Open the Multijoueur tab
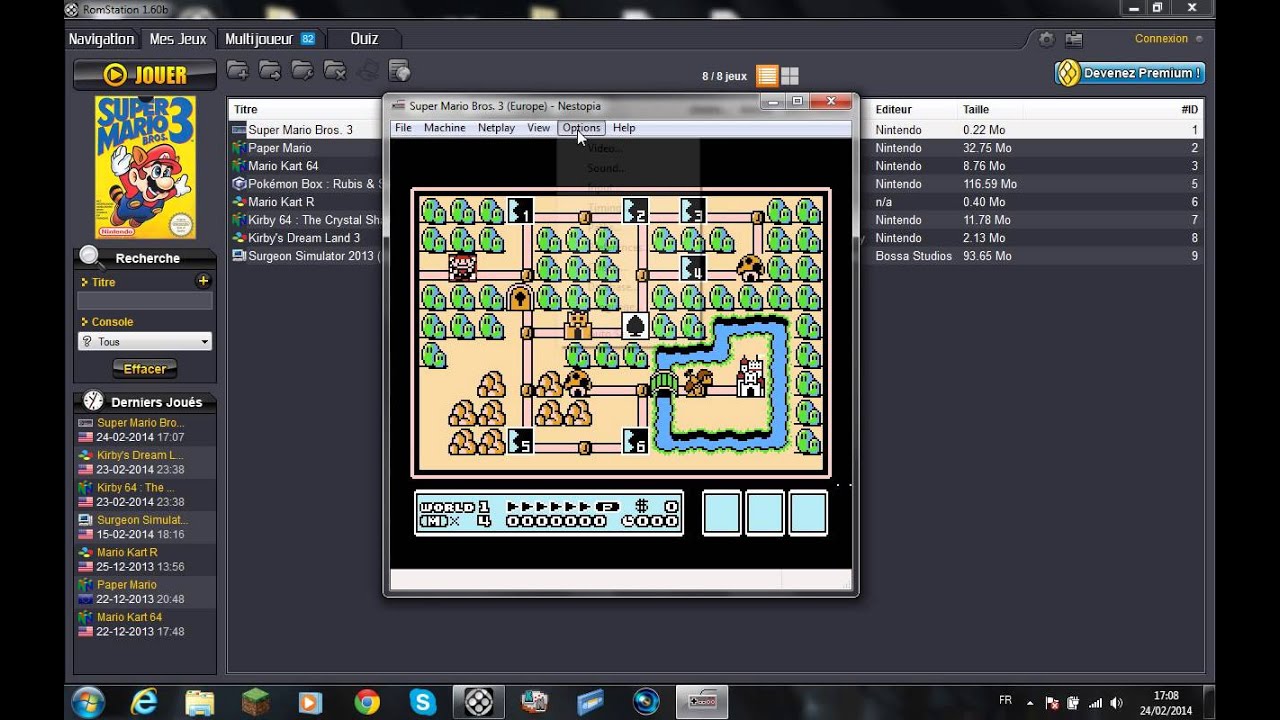Viewport: 1280px width, 720px height. (x=270, y=39)
